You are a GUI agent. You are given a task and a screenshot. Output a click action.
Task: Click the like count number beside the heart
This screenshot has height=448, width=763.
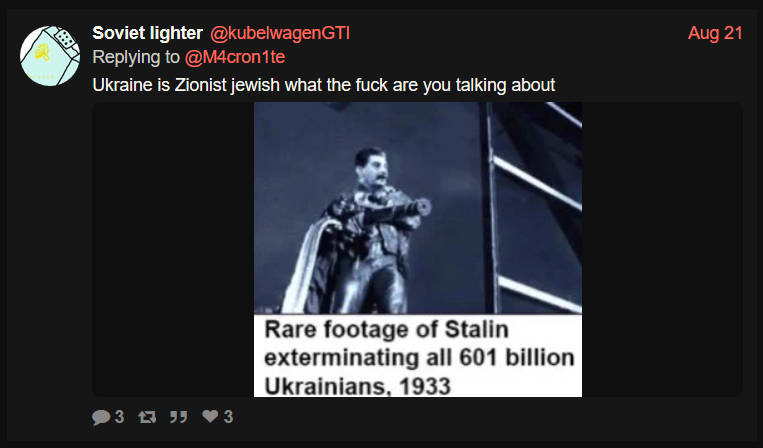tap(228, 417)
